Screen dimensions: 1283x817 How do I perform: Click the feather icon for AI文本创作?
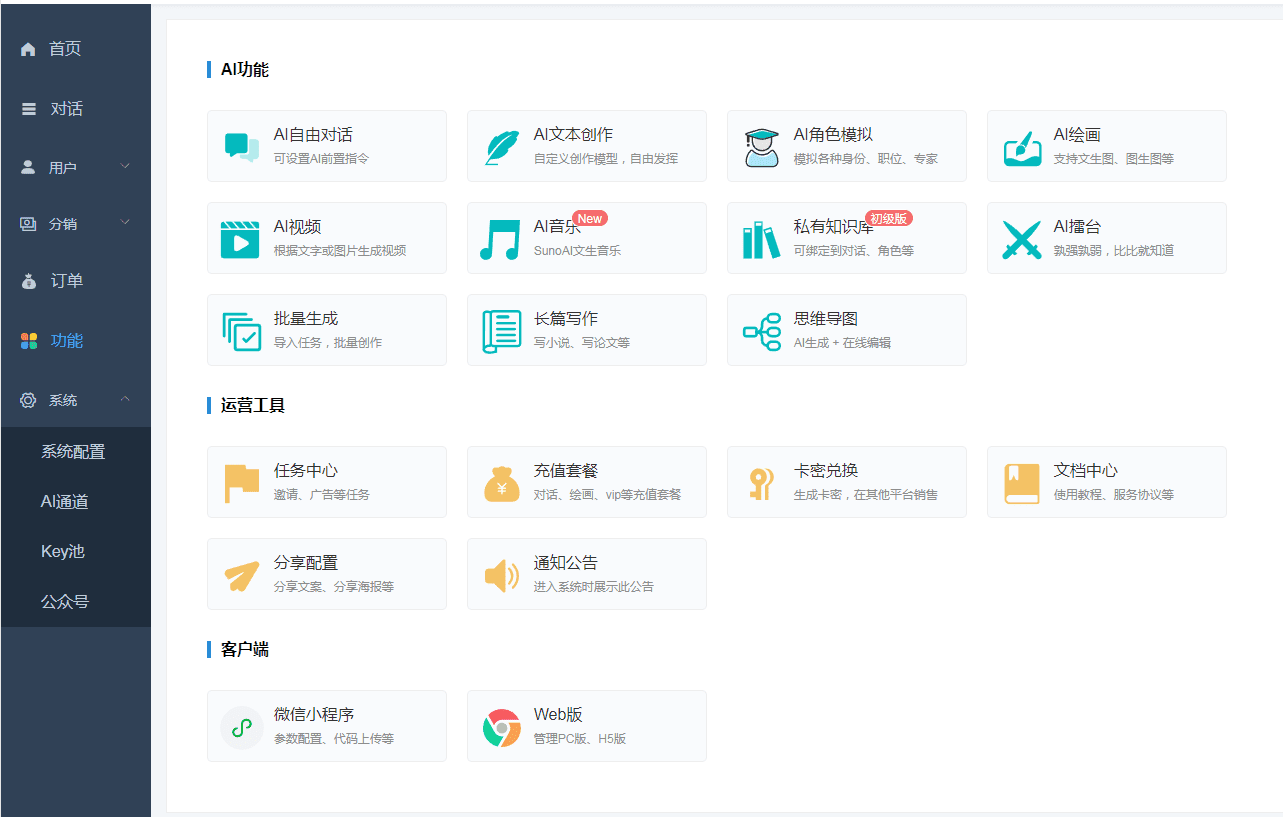[x=501, y=147]
